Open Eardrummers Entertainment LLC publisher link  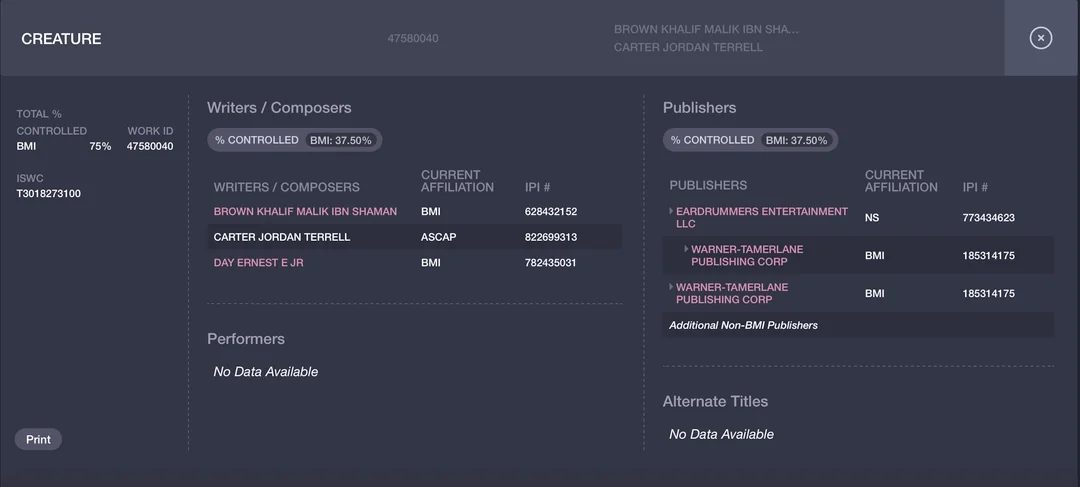762,218
